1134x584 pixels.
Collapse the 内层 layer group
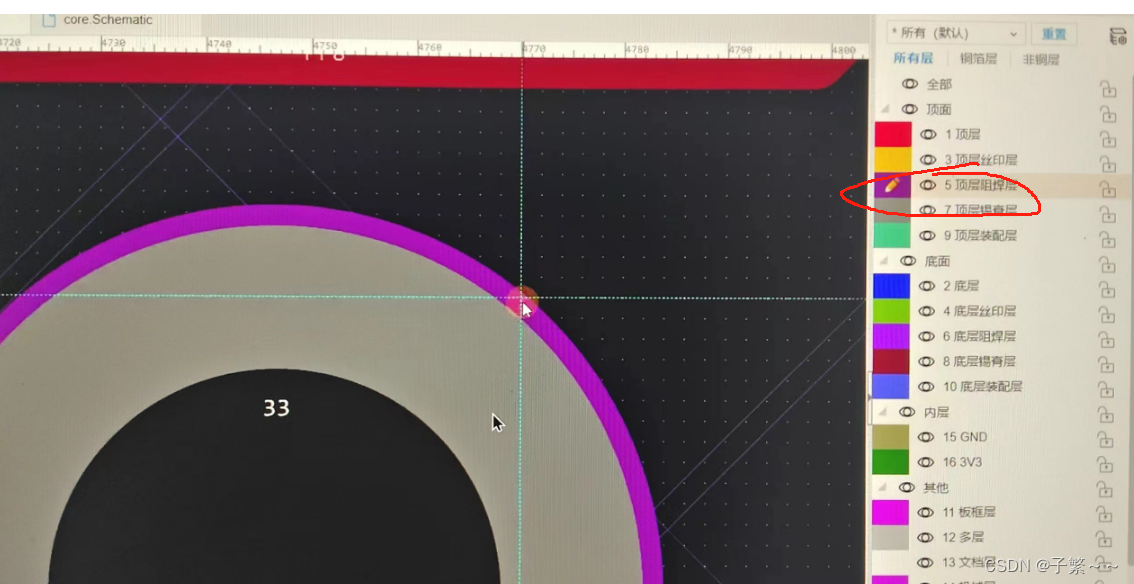click(884, 412)
